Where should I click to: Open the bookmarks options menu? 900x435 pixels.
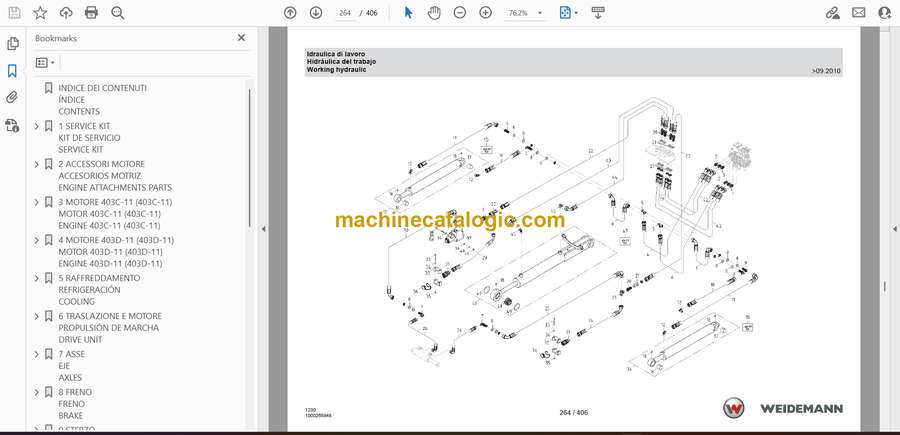(x=45, y=63)
